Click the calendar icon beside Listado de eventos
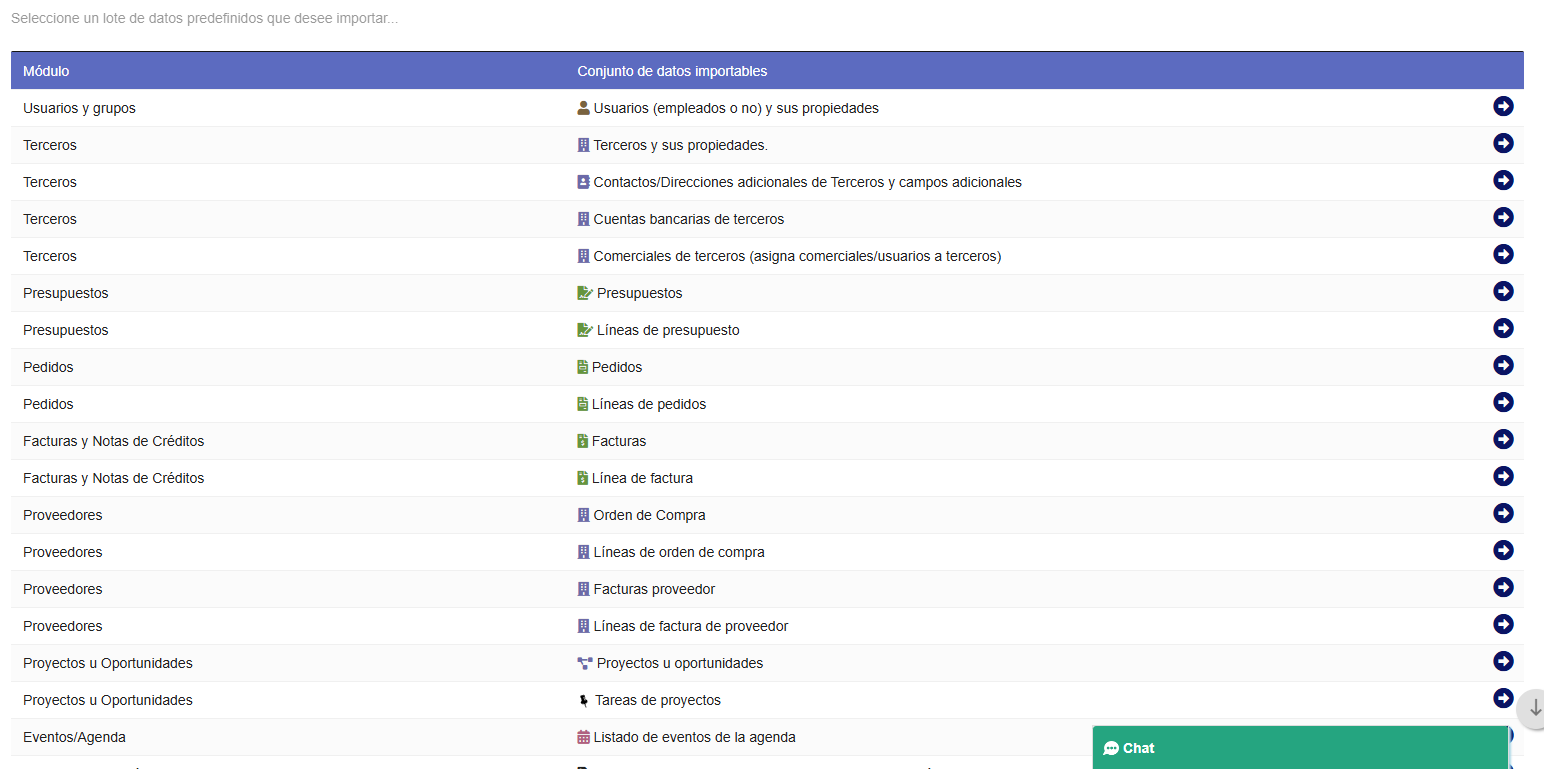 [583, 736]
